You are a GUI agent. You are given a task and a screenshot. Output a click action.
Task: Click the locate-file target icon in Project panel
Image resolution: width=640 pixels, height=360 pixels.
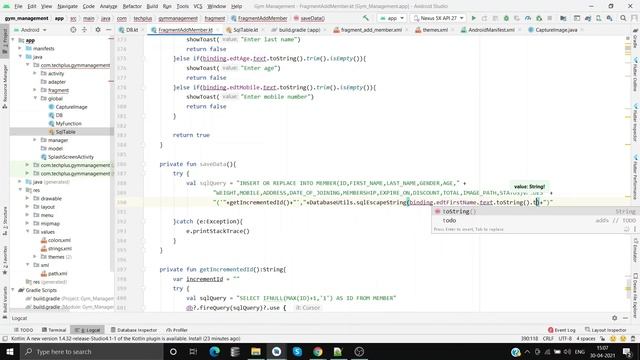pyautogui.click(x=73, y=30)
